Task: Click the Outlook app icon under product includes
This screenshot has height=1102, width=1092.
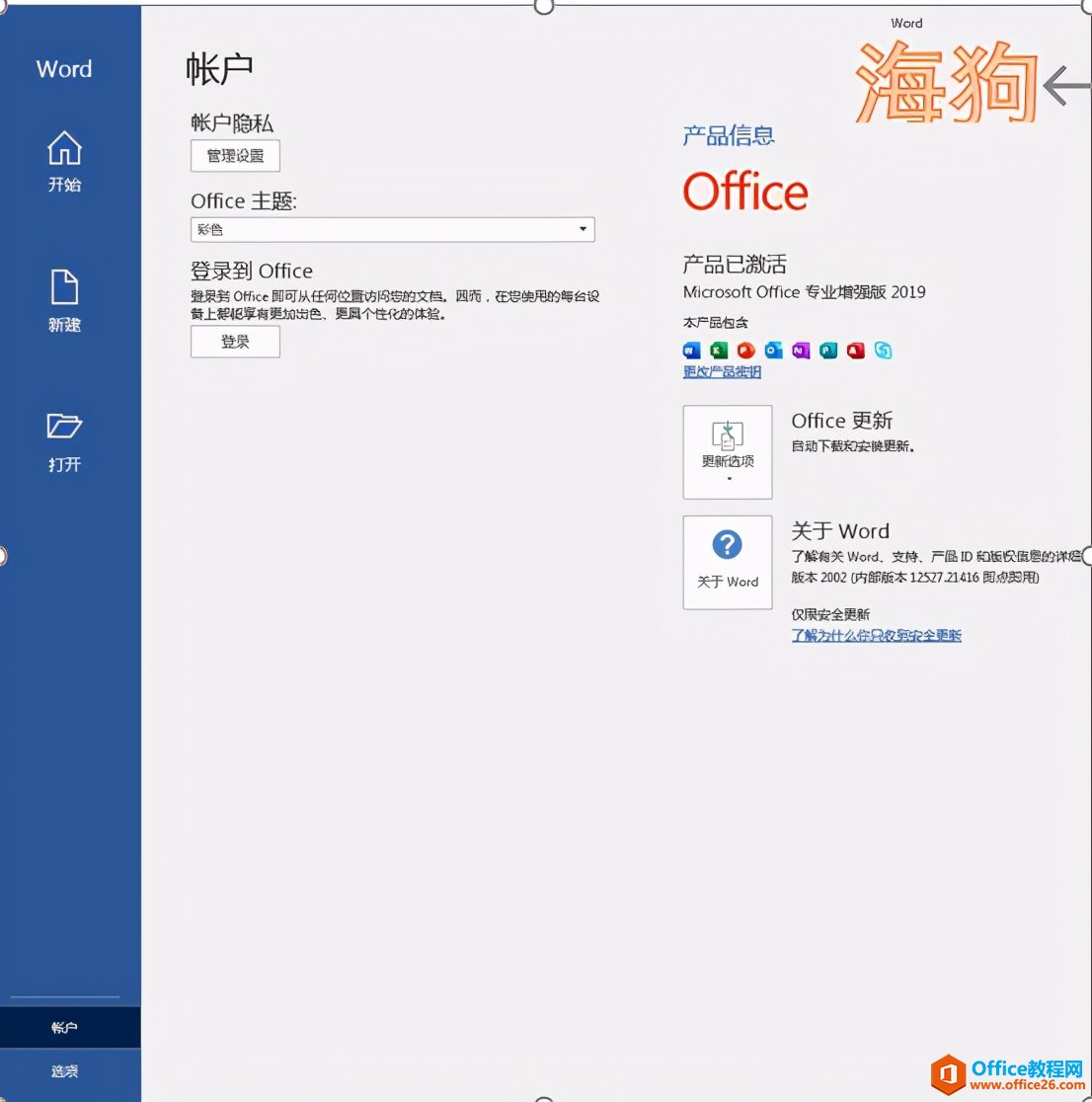Action: [774, 350]
